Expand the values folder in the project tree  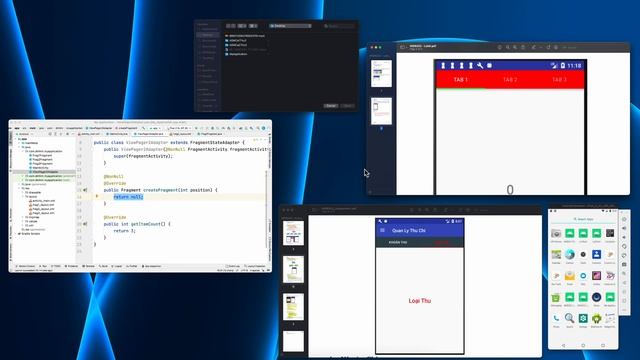(23, 221)
